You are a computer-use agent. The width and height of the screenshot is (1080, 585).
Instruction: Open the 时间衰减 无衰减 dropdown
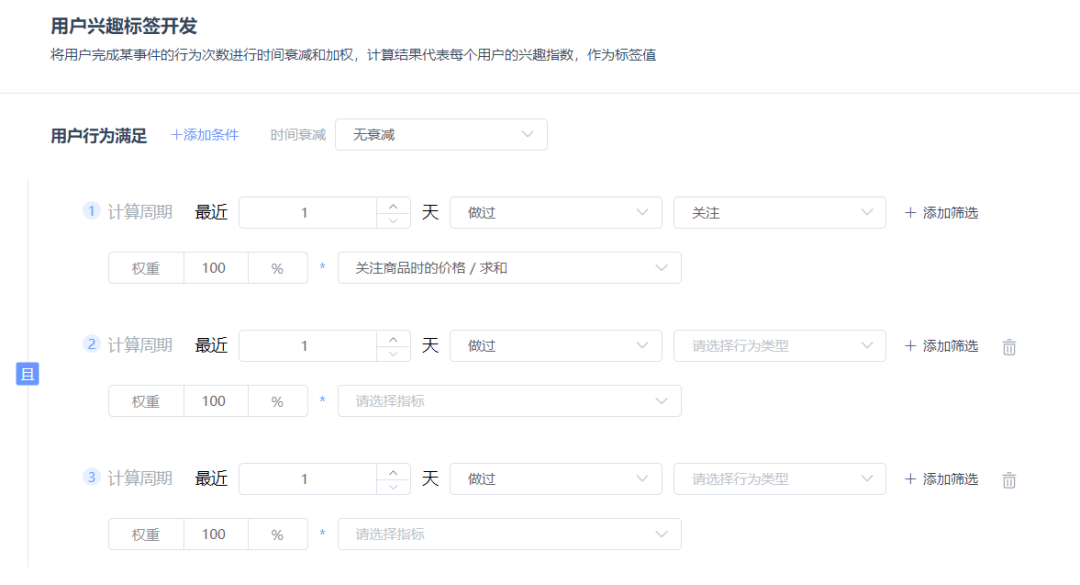[441, 135]
